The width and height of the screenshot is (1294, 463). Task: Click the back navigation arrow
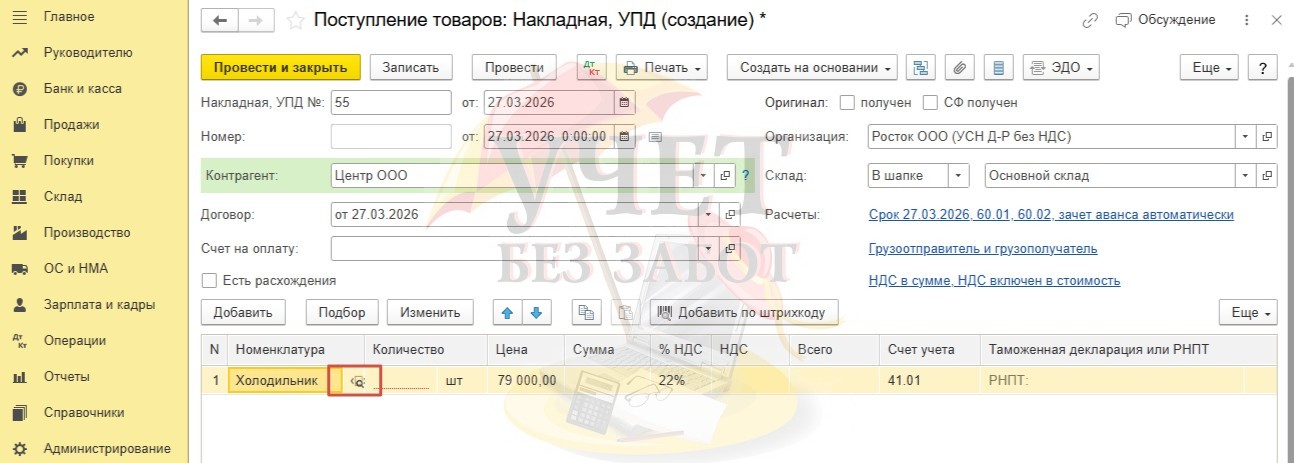(x=220, y=20)
